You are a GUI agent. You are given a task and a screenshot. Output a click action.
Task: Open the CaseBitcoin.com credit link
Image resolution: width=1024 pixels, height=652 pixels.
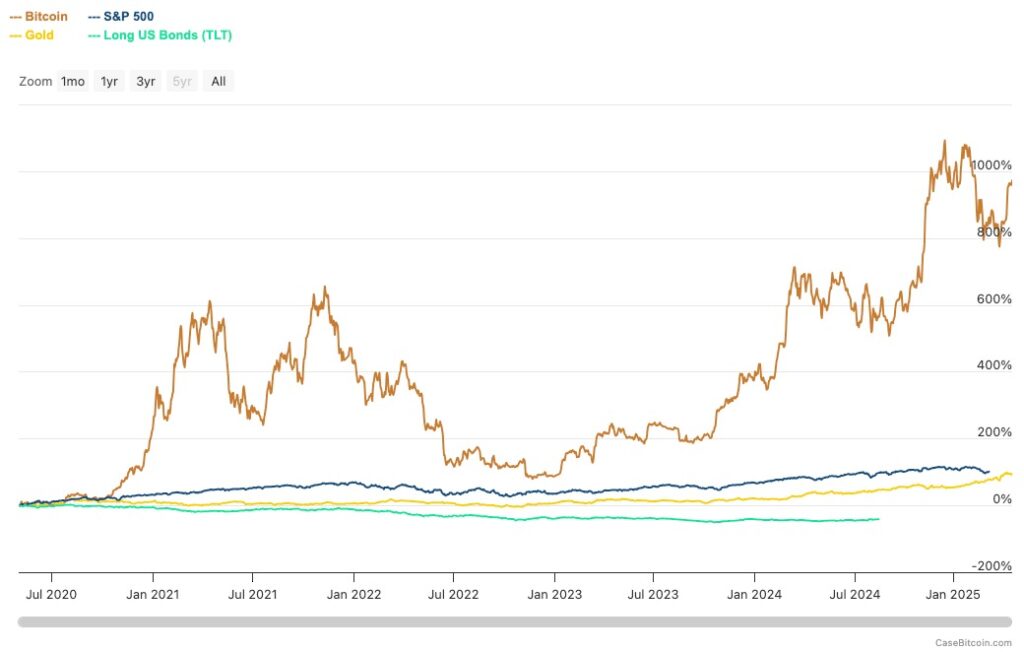(x=973, y=643)
